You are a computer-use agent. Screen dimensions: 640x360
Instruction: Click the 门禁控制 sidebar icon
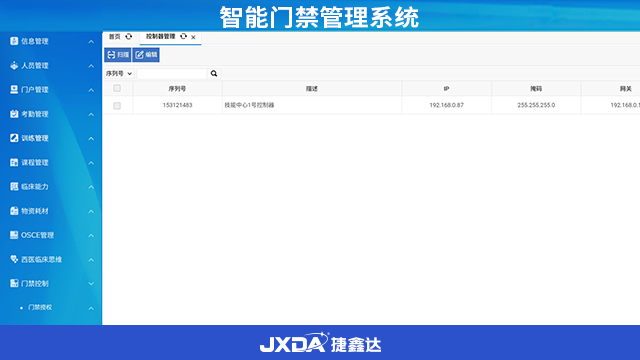click(x=14, y=283)
